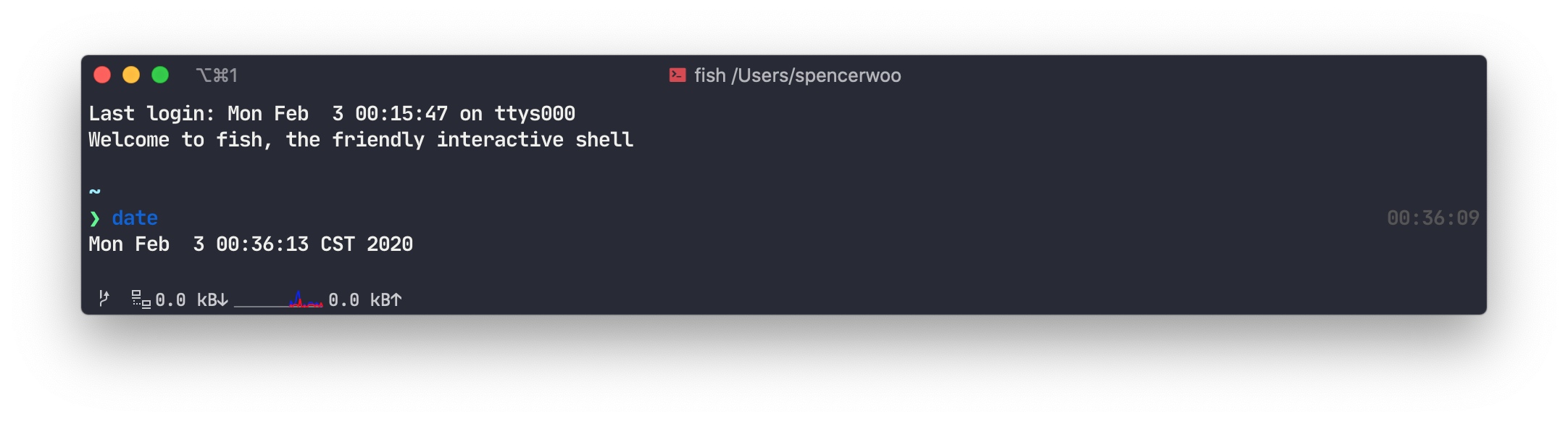Click the network status bar icon
The width and height of the screenshot is (1568, 422).
(141, 299)
